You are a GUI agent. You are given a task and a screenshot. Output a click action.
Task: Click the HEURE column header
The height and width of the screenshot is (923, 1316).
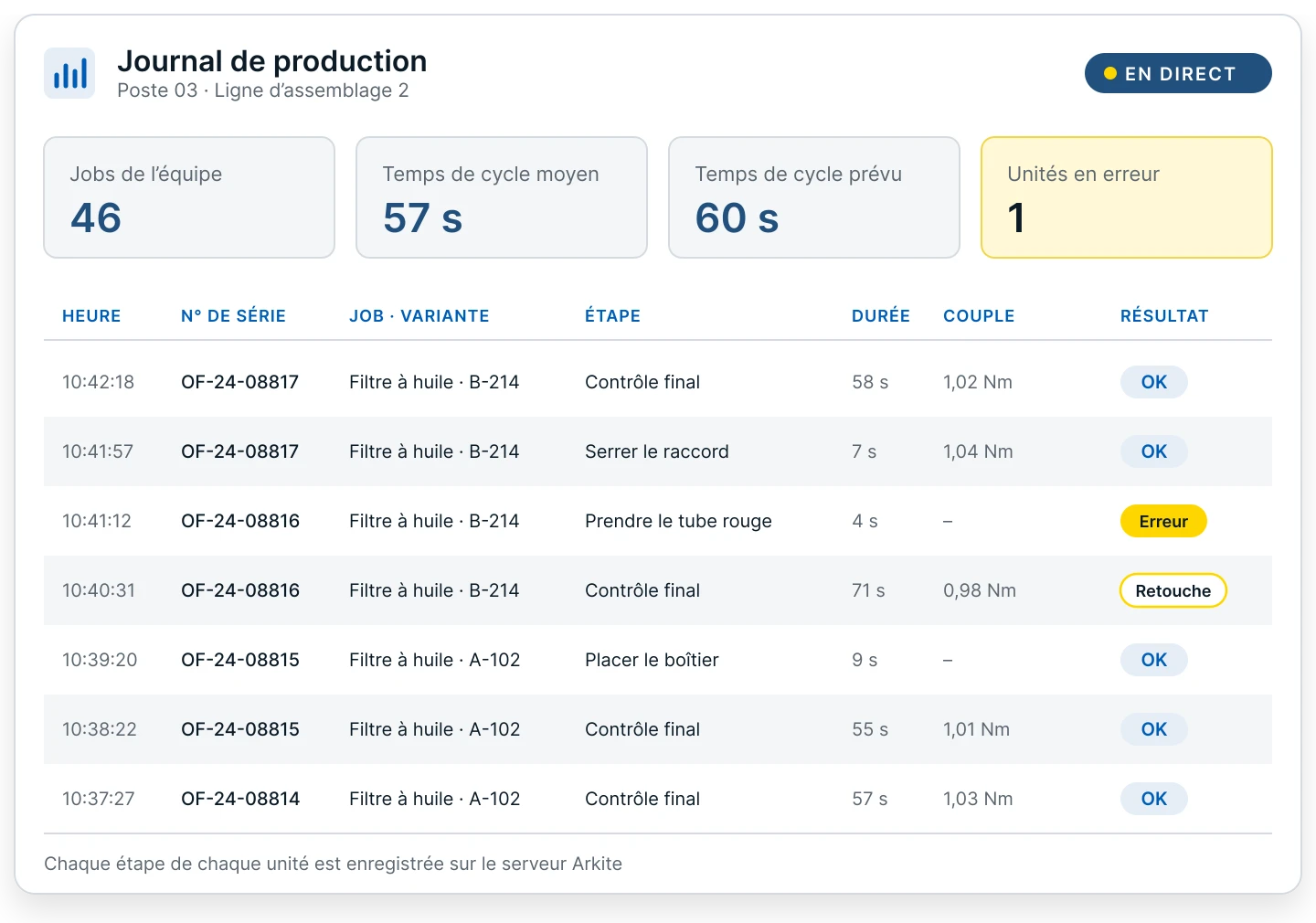[x=91, y=316]
